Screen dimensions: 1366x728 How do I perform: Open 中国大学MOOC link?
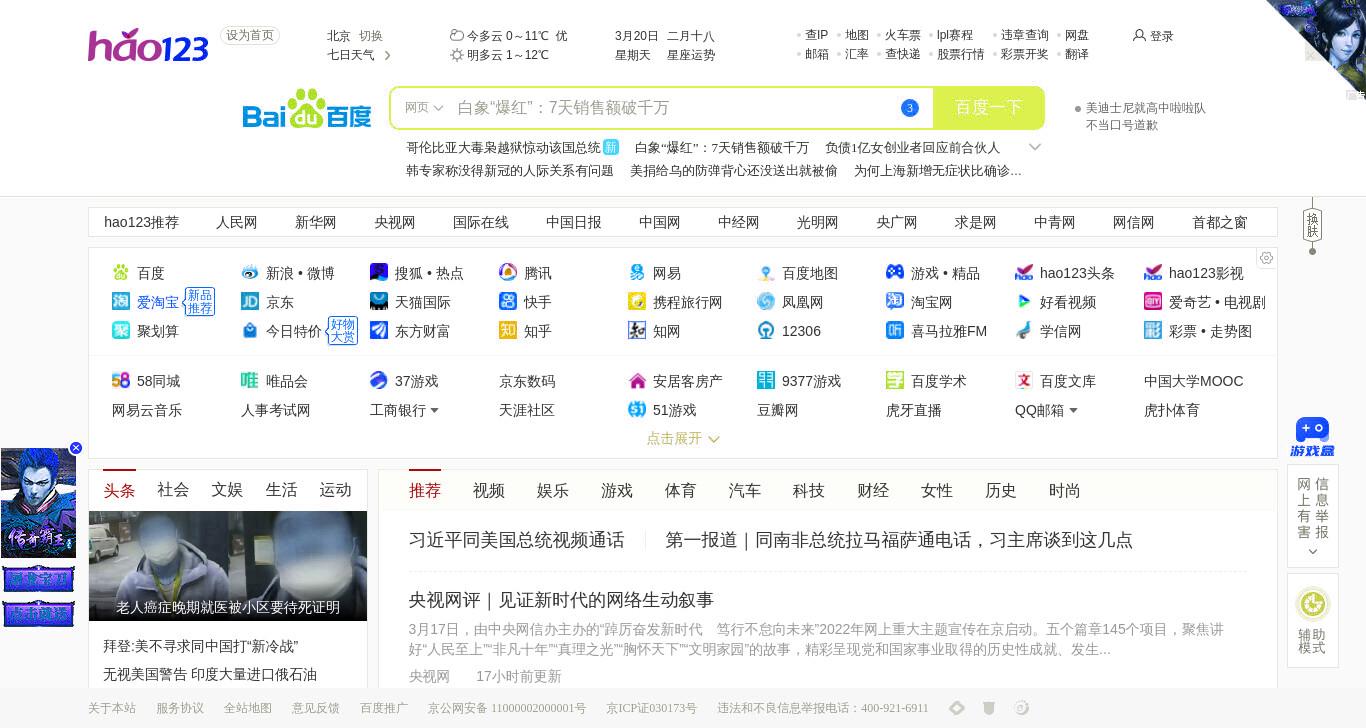(x=1194, y=381)
